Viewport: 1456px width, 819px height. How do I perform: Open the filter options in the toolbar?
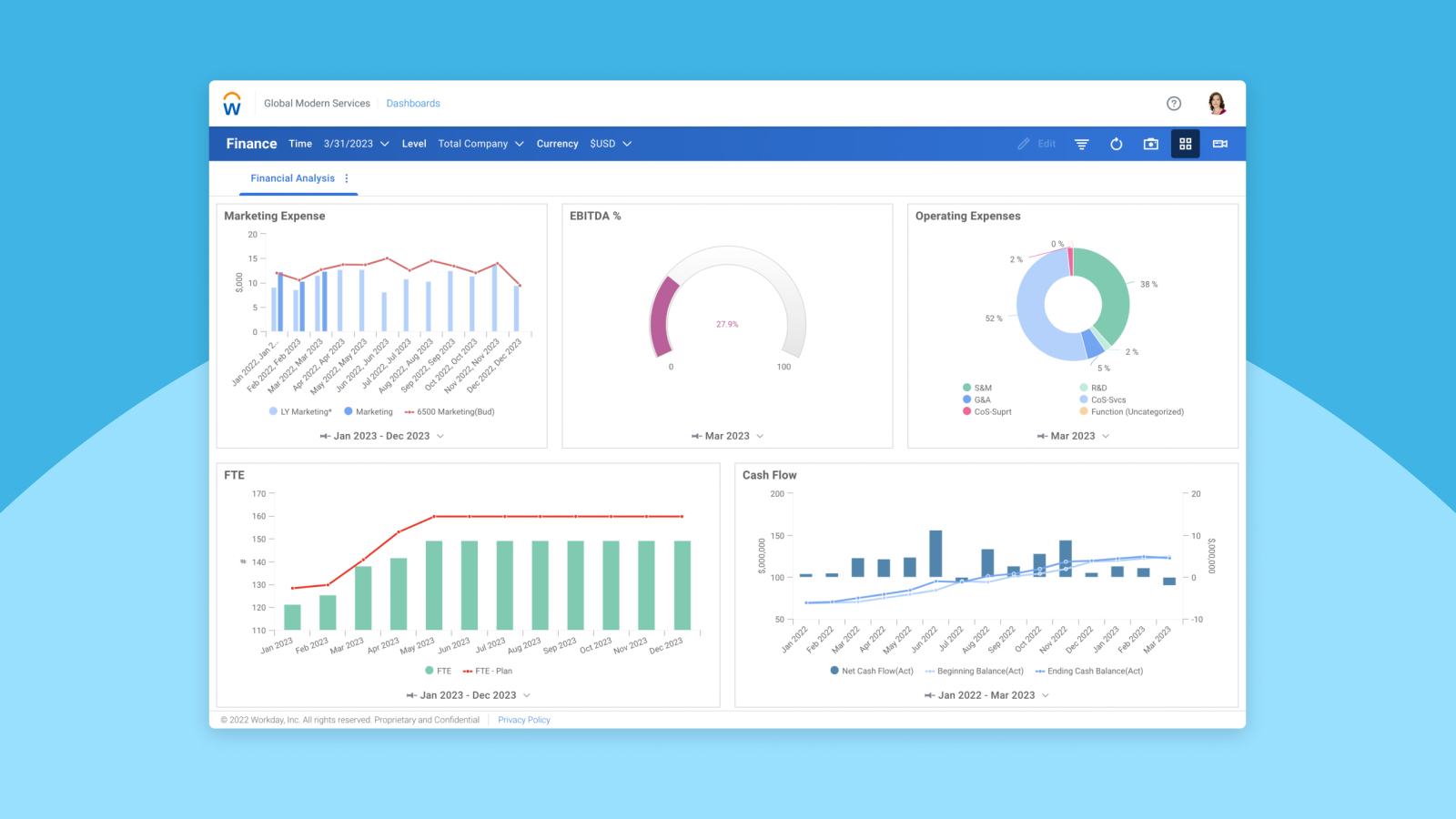(1081, 144)
